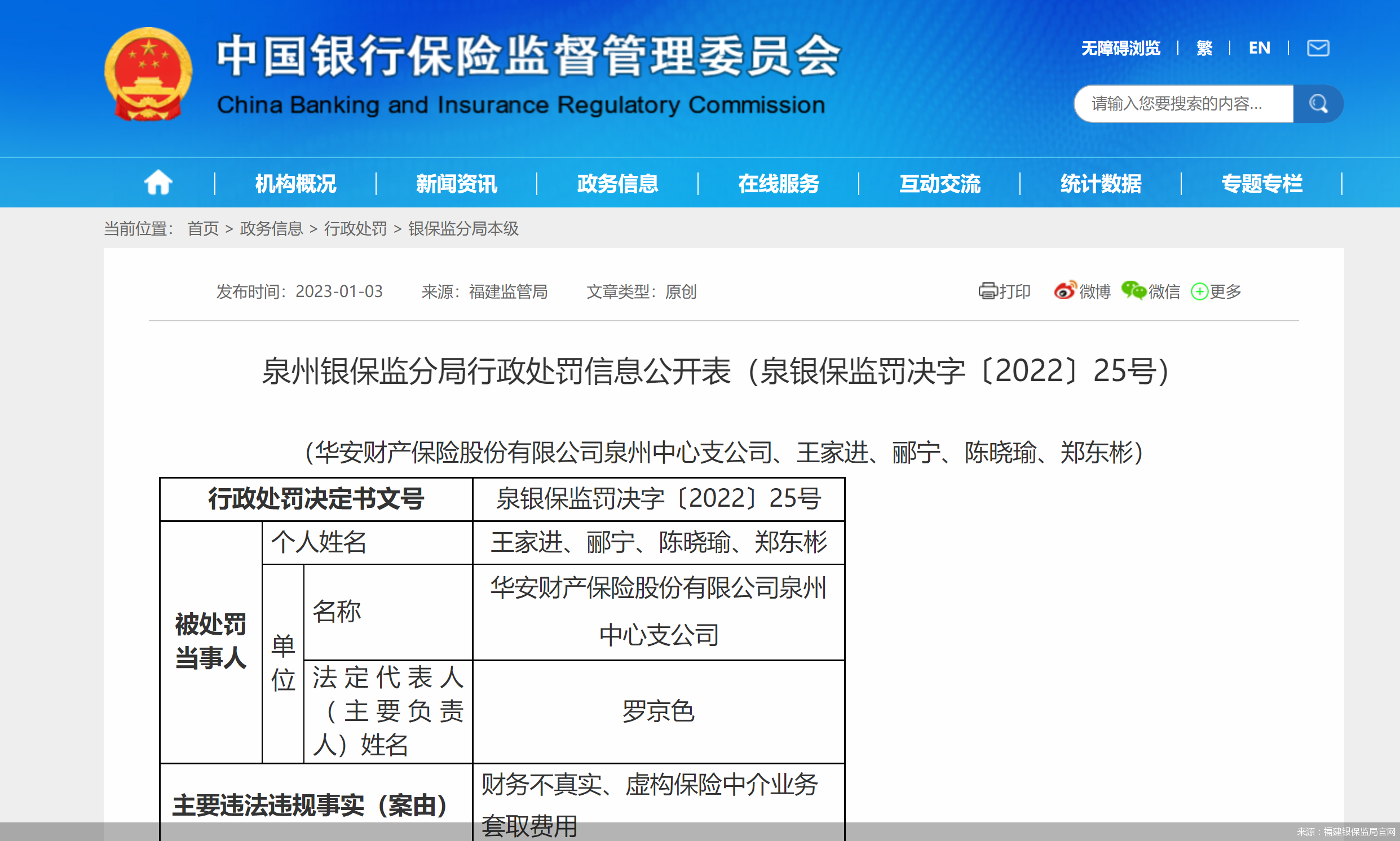This screenshot has width=1400, height=841.
Task: Go to 政务信息 in breadcrumb
Action: pos(272,228)
